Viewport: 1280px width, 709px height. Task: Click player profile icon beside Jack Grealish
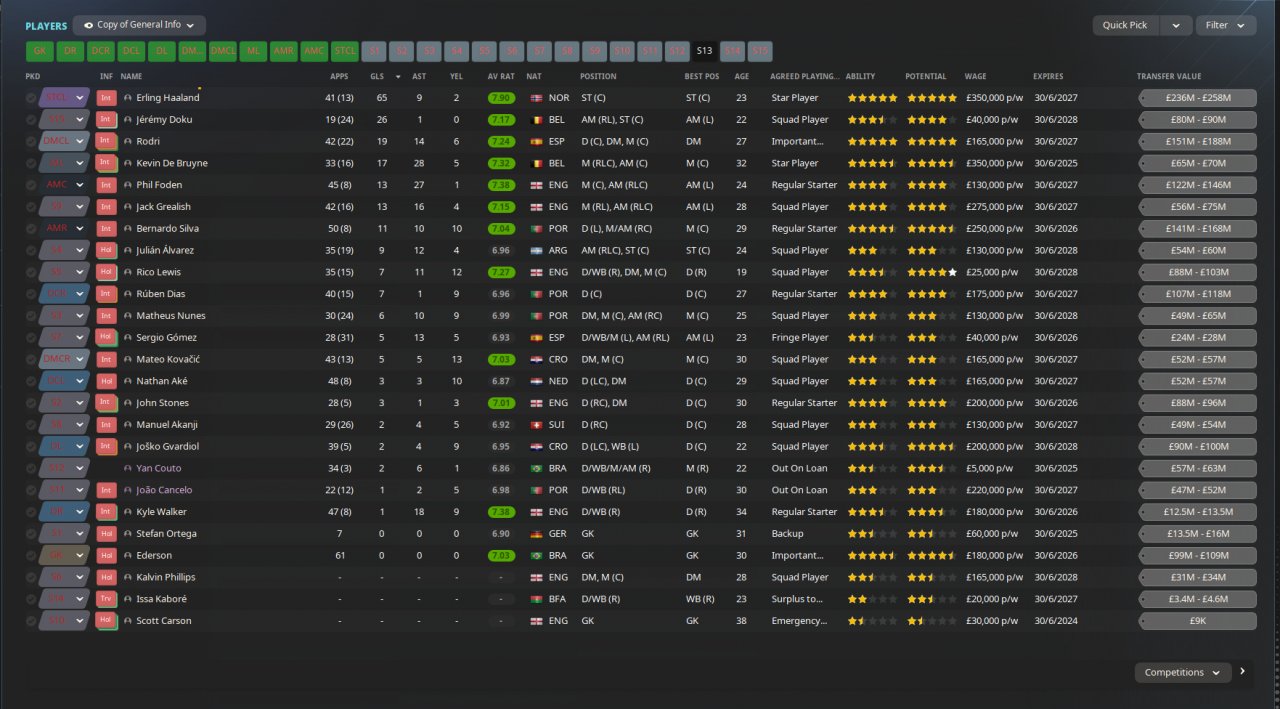128,207
